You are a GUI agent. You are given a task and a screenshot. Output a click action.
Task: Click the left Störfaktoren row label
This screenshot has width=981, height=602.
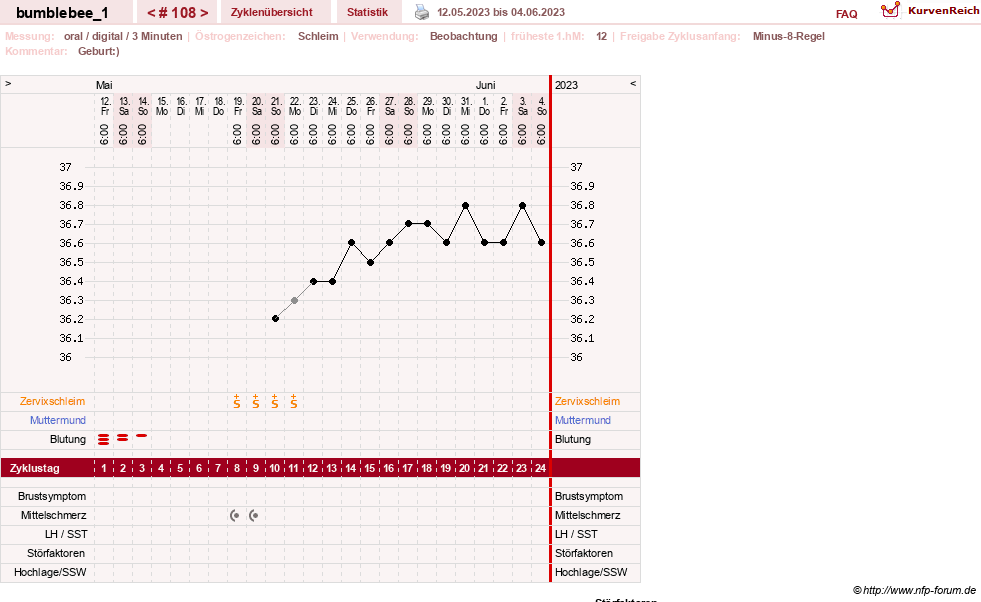click(56, 553)
